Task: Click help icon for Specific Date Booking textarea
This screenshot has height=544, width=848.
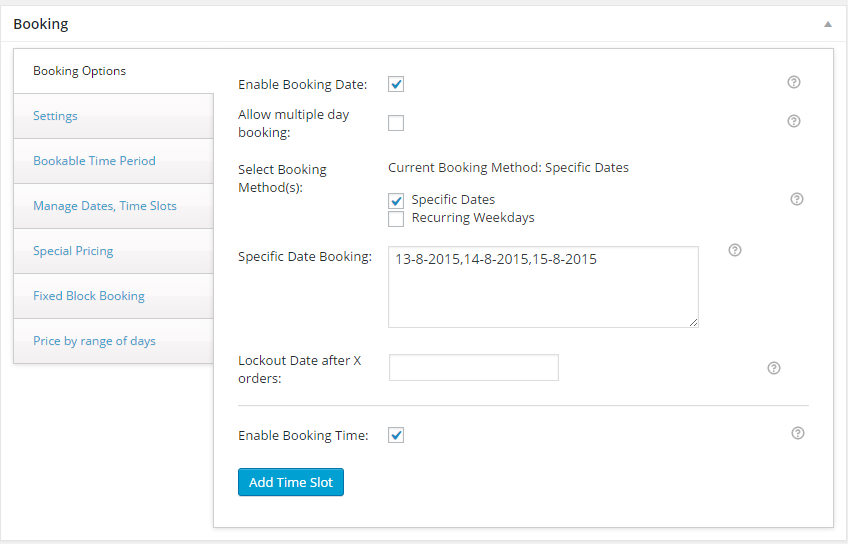Action: (x=734, y=250)
